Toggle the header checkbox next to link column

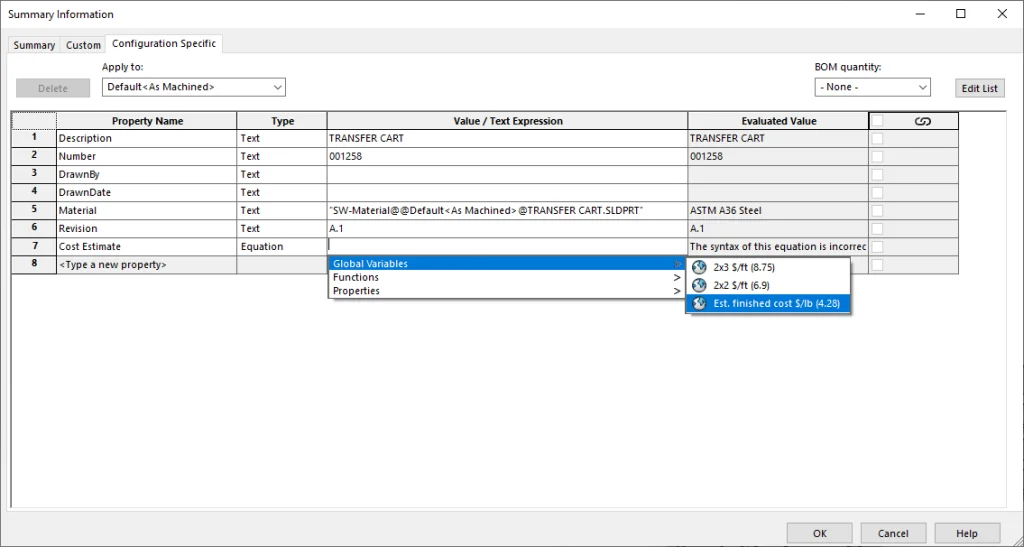pyautogui.click(x=877, y=121)
